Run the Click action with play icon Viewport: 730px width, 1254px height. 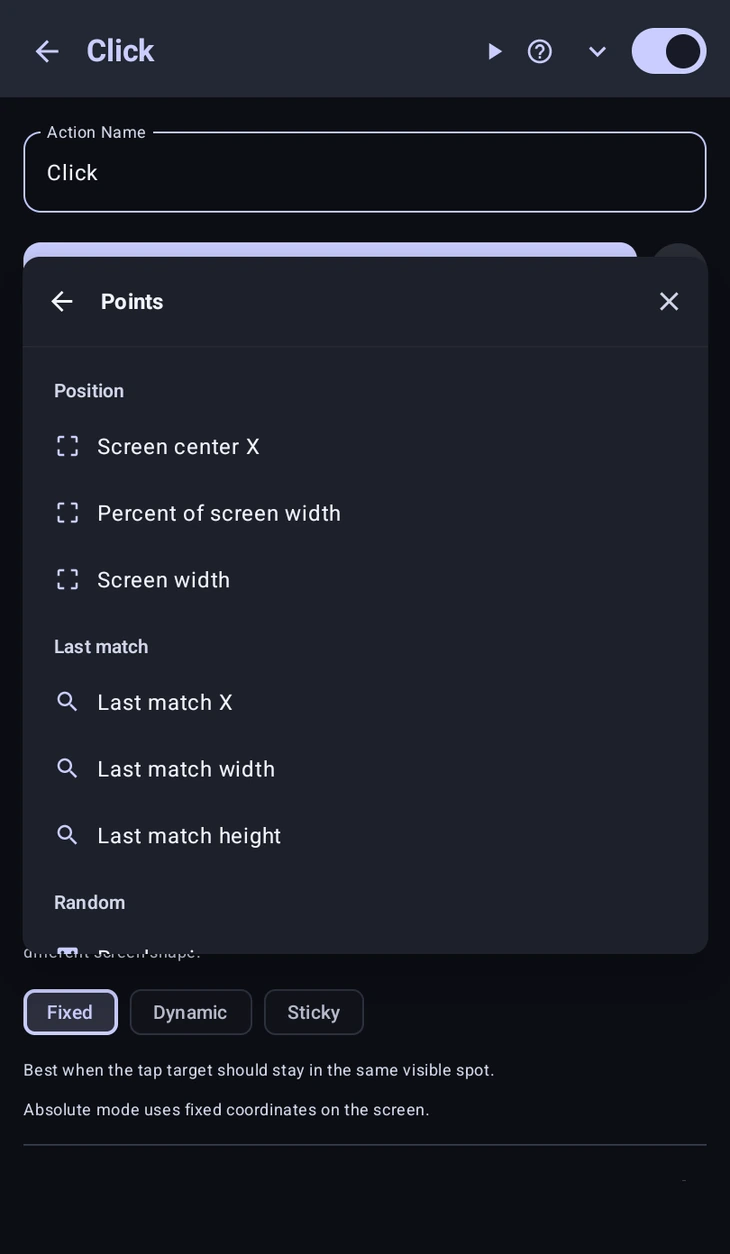pos(494,51)
